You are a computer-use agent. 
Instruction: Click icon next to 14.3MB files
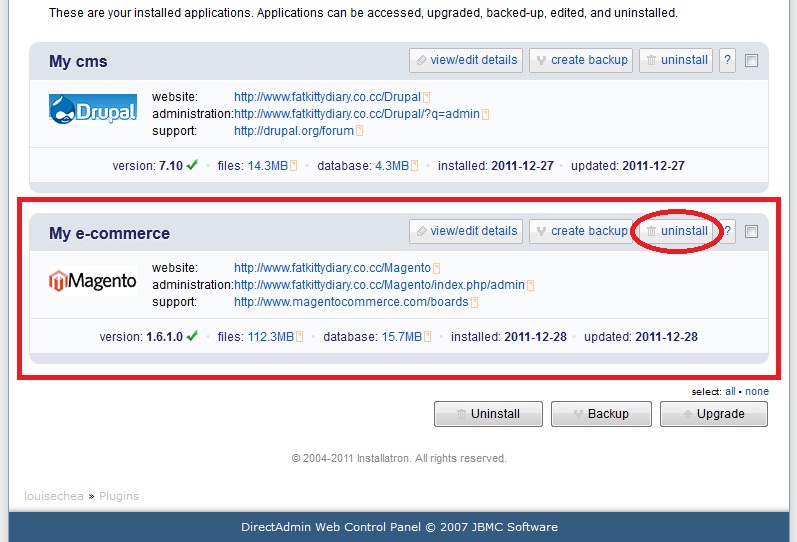pyautogui.click(x=293, y=166)
